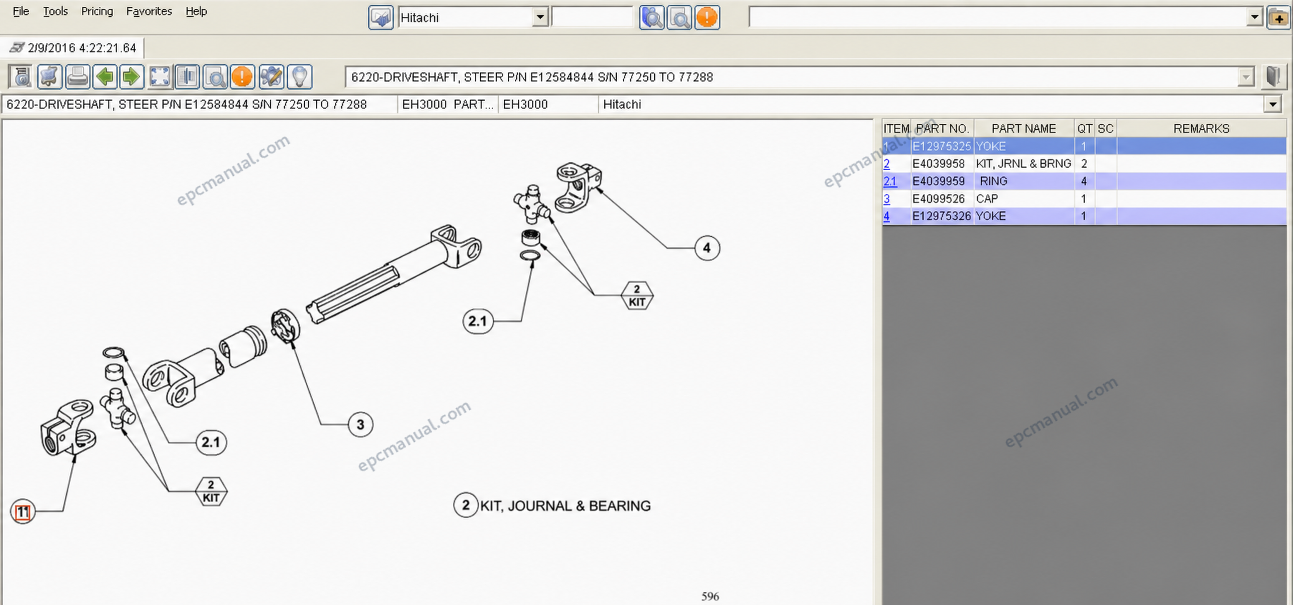The image size is (1293, 605).
Task: Select callout 3 in the driveshaft diagram
Action: (x=360, y=425)
